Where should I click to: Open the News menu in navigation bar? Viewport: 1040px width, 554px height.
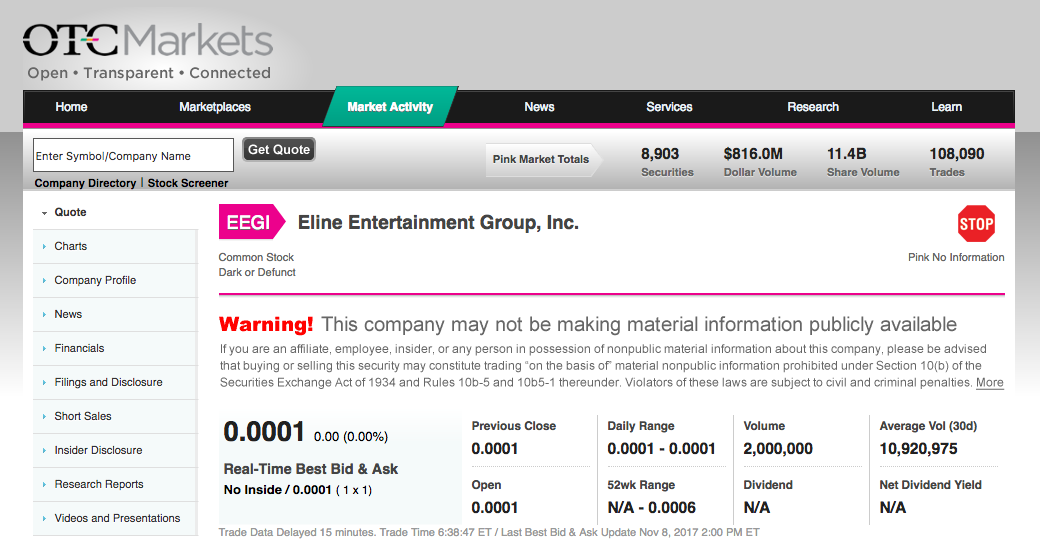tap(539, 107)
